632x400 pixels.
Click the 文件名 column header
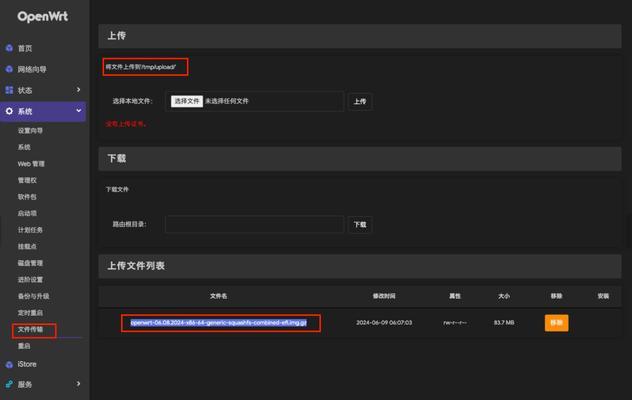[218, 296]
